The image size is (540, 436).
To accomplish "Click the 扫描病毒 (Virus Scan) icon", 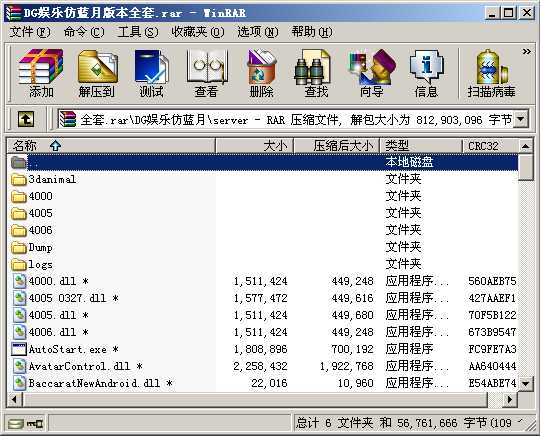I will (x=491, y=73).
